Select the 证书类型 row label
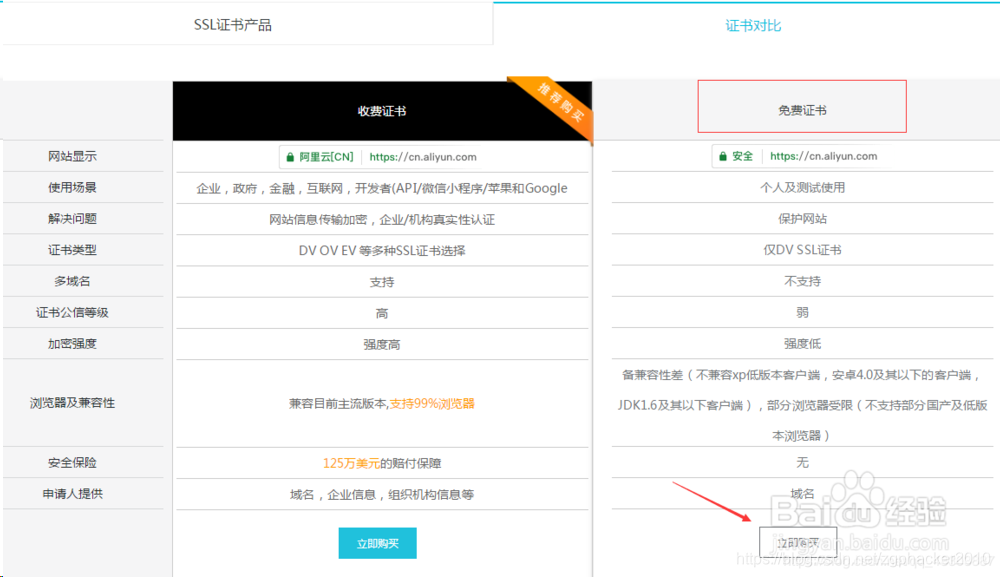This screenshot has height=577, width=1000. click(72, 250)
